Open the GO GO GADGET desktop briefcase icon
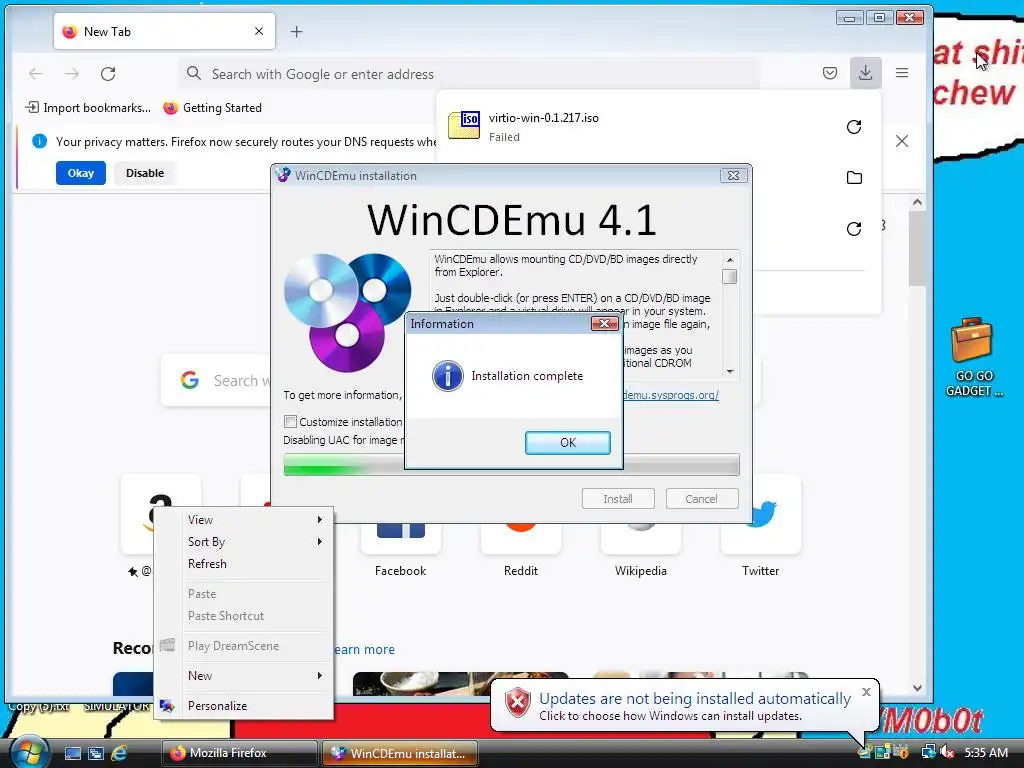The height and width of the screenshot is (768, 1024). (x=972, y=357)
